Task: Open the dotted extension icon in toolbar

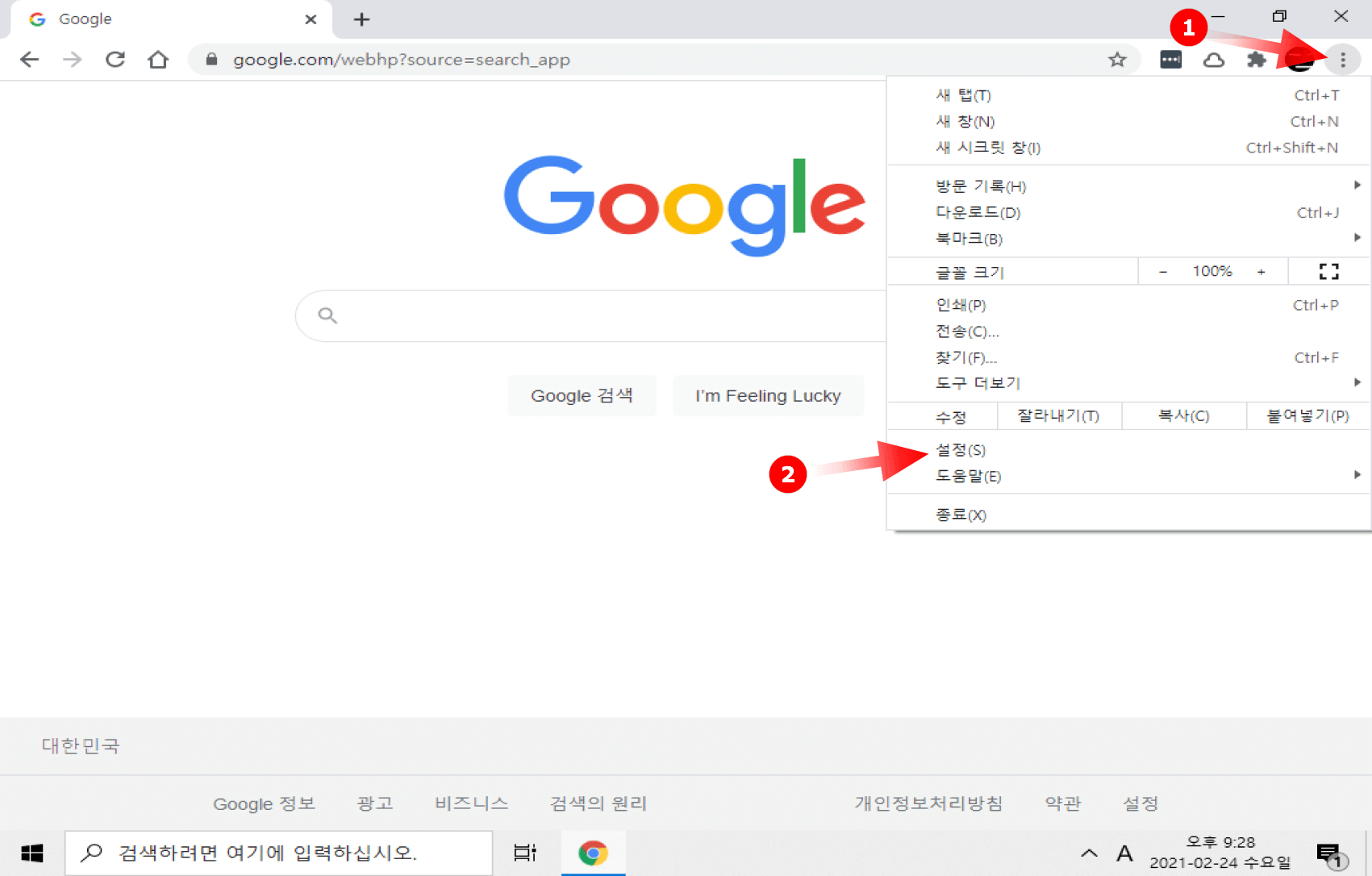Action: point(1170,60)
